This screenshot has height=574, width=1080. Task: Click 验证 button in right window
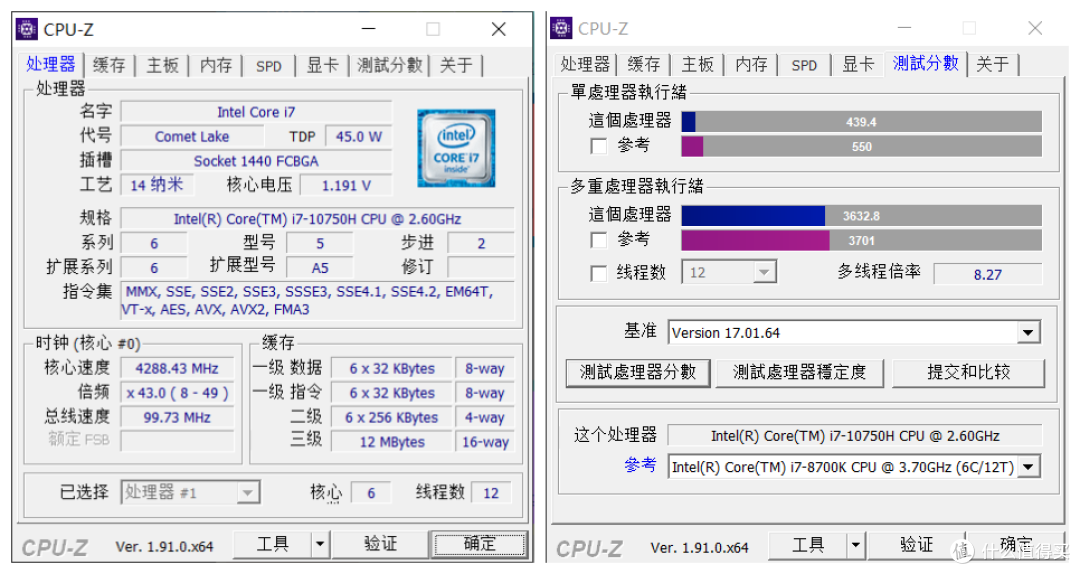pos(917,546)
